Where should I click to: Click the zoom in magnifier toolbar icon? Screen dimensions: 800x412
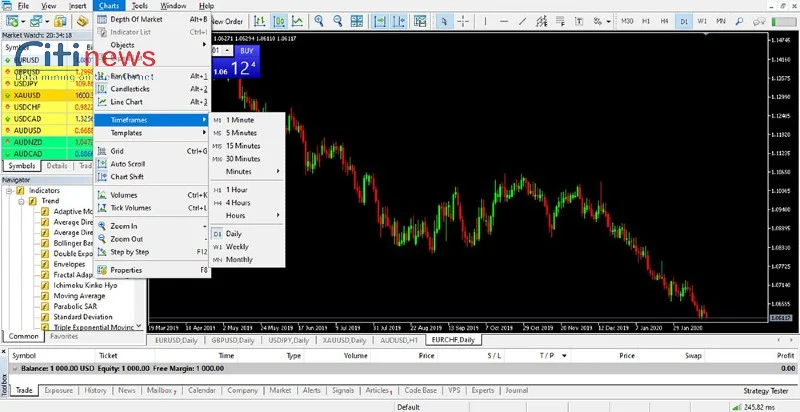(319, 21)
